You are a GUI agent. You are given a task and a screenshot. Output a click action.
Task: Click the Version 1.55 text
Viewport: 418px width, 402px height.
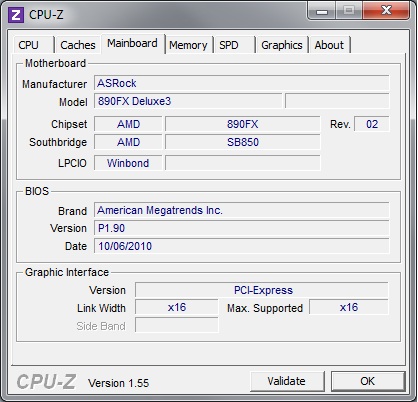[118, 383]
